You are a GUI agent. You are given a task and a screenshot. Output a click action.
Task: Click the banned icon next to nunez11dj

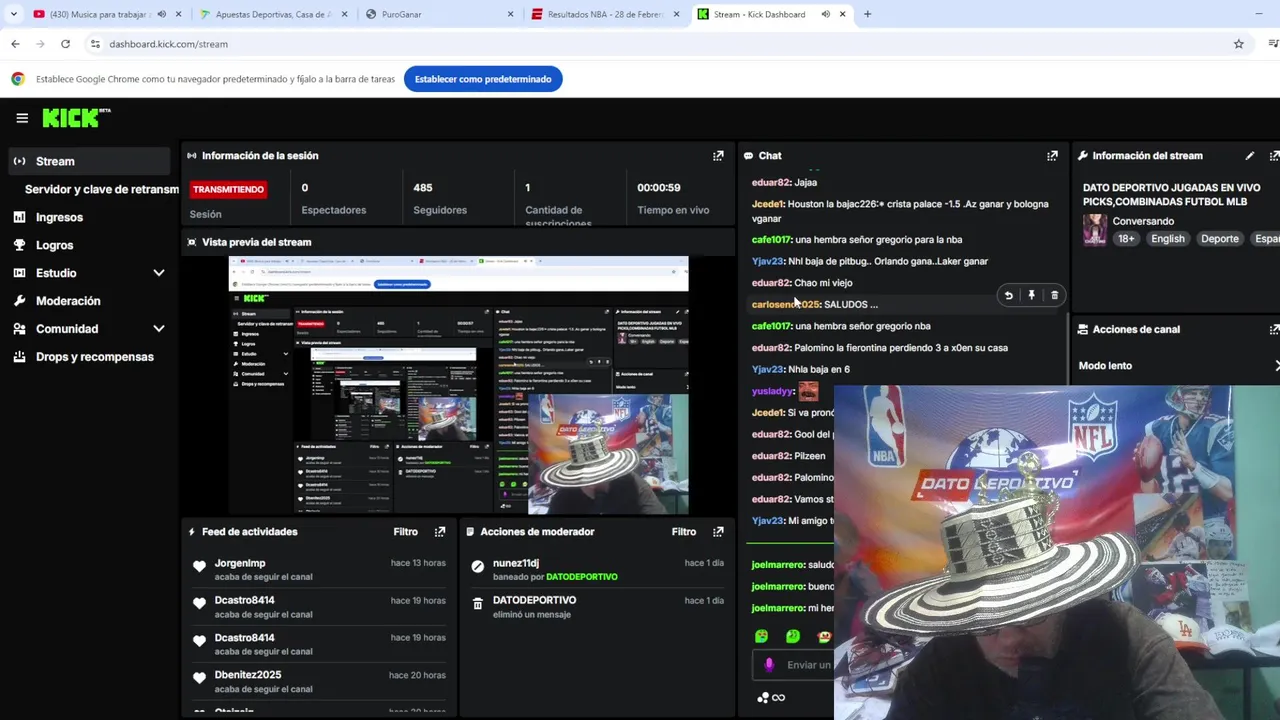(x=477, y=566)
